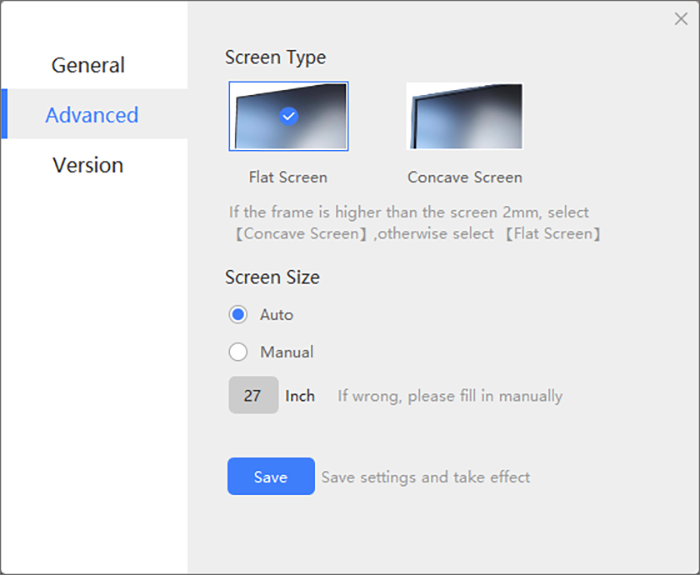Screen dimensions: 700x575
Task: Click the Auto label text
Action: point(277,315)
